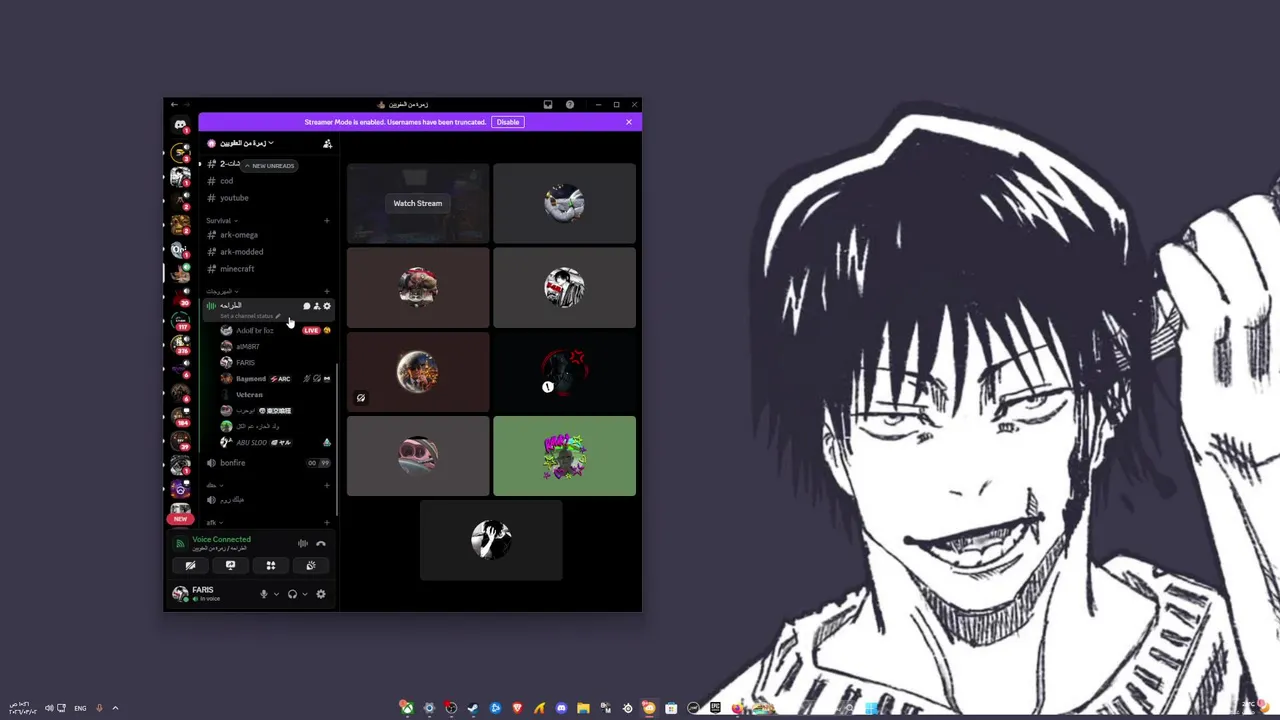Edit channel status pencil icon
Image resolution: width=1280 pixels, height=720 pixels.
(x=278, y=316)
